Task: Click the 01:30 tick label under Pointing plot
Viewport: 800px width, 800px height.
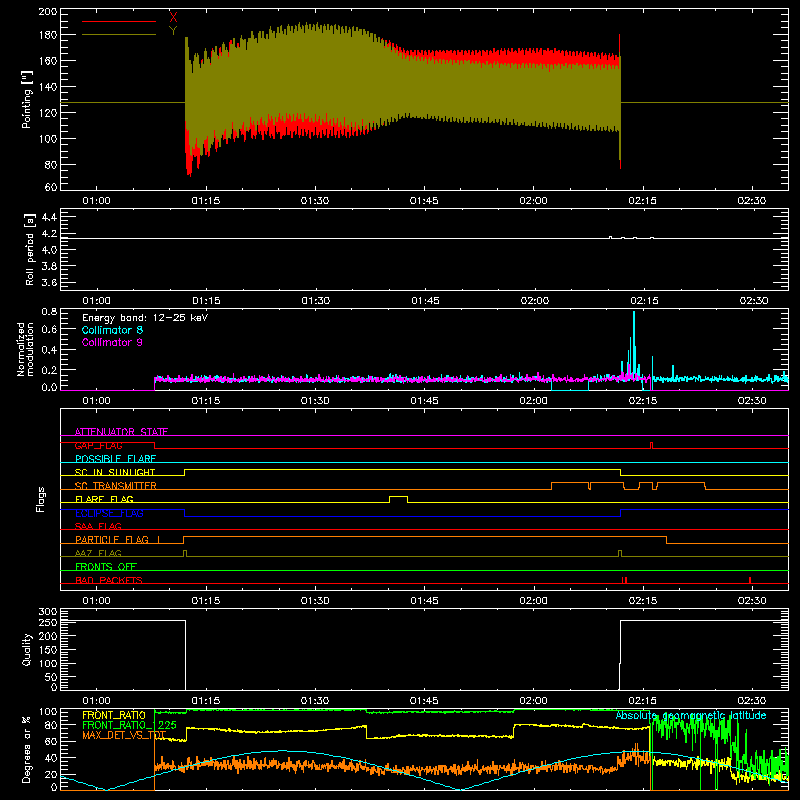Action: click(x=315, y=201)
